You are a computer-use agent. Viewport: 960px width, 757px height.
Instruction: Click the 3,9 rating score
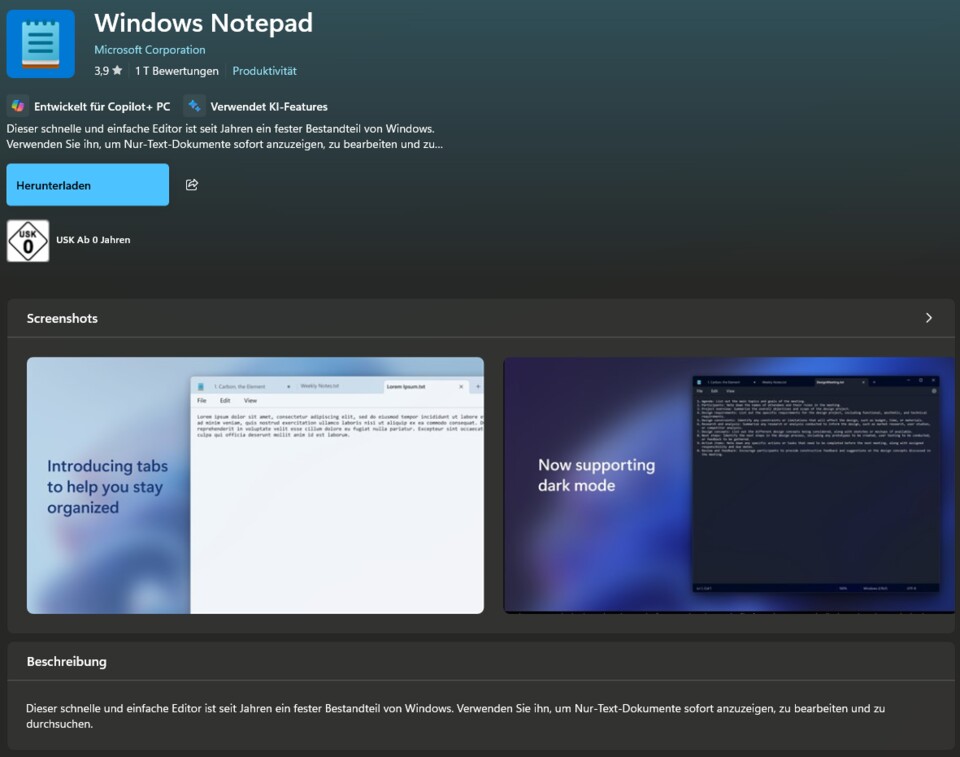coord(103,71)
